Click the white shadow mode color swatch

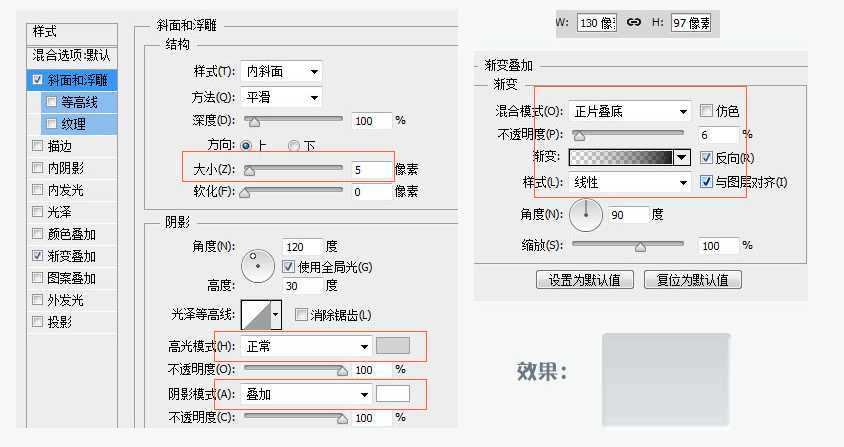point(393,394)
